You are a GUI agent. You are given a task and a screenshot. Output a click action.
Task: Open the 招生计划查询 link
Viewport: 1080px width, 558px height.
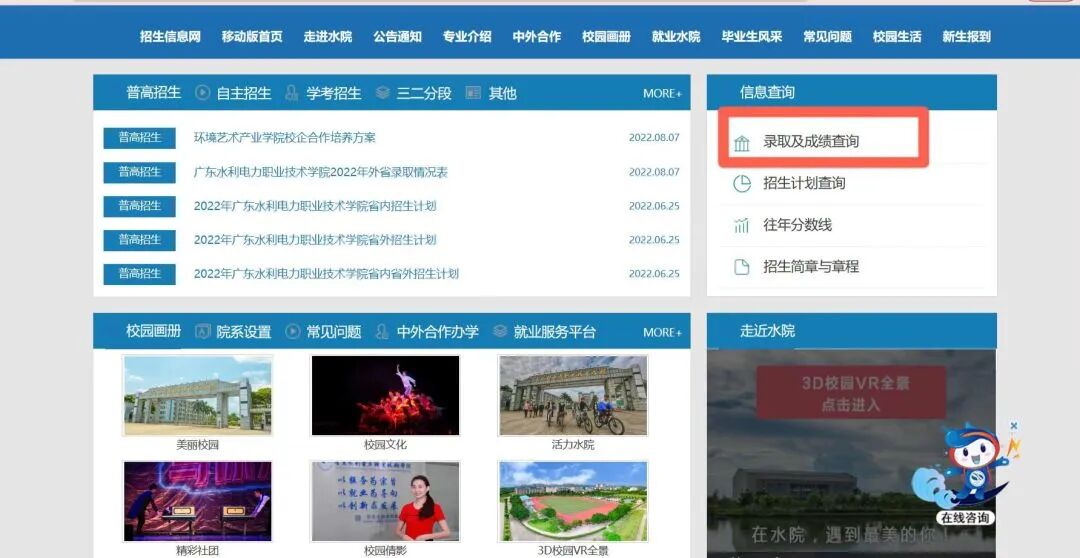pyautogui.click(x=804, y=183)
